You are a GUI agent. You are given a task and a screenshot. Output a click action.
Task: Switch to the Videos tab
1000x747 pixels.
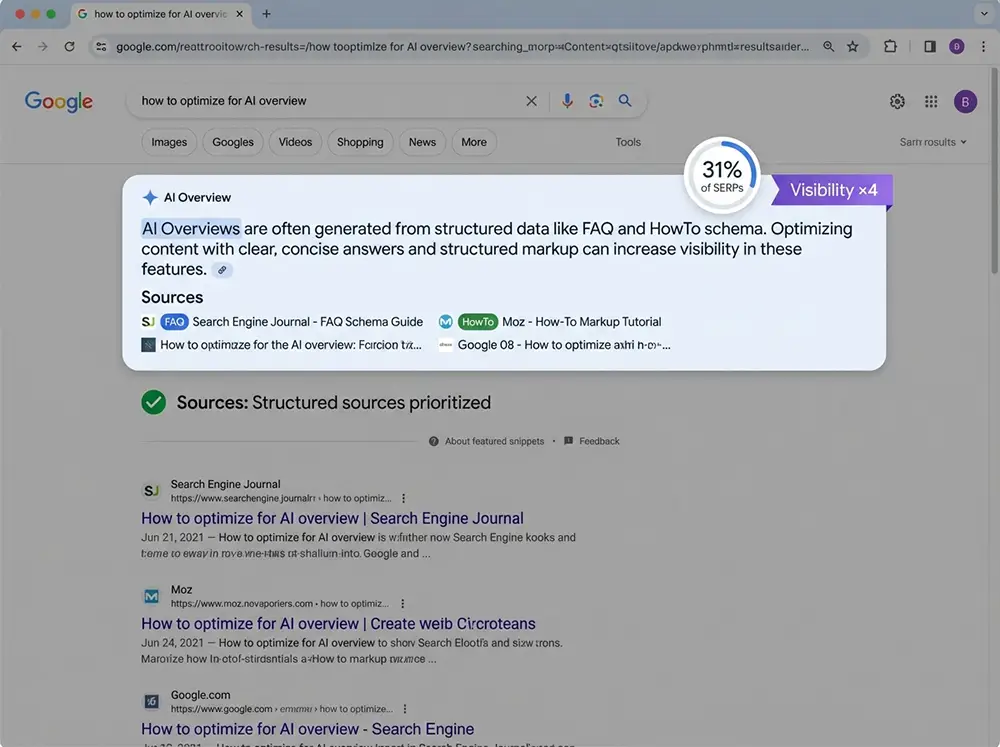[x=295, y=142]
